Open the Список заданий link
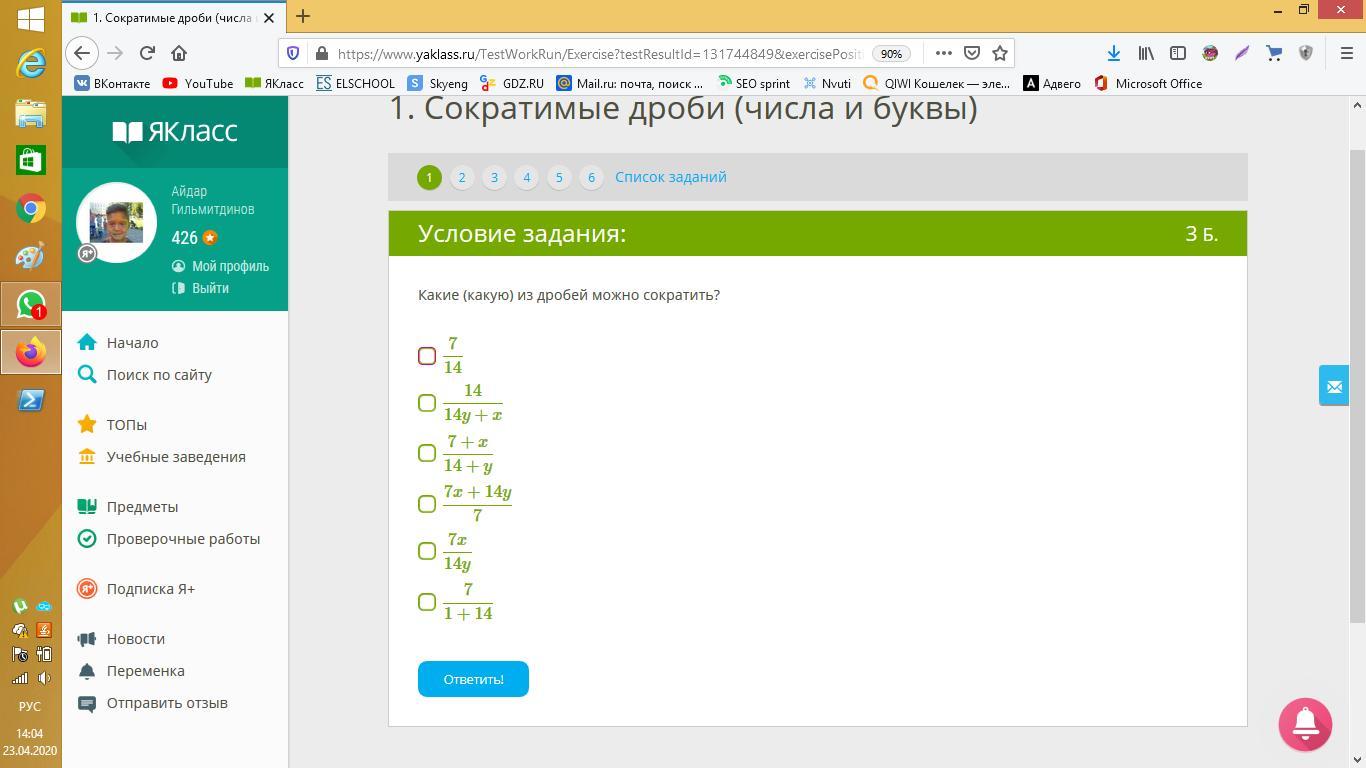The width and height of the screenshot is (1366, 768). click(671, 177)
